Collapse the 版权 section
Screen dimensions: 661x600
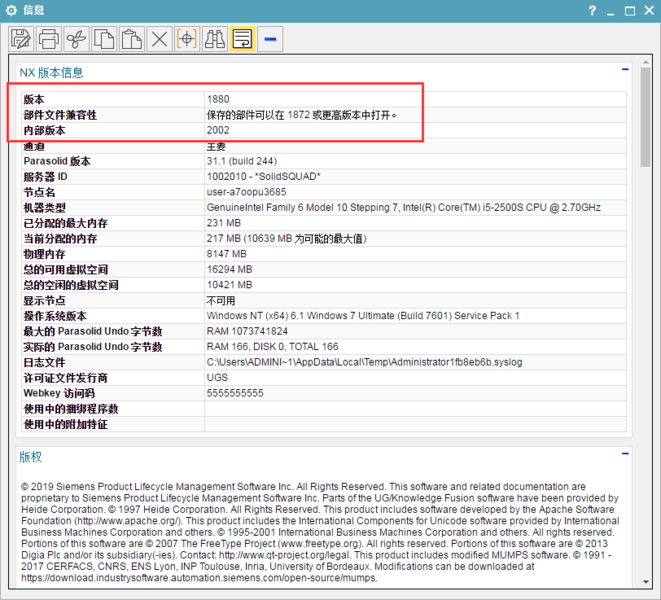tap(625, 455)
